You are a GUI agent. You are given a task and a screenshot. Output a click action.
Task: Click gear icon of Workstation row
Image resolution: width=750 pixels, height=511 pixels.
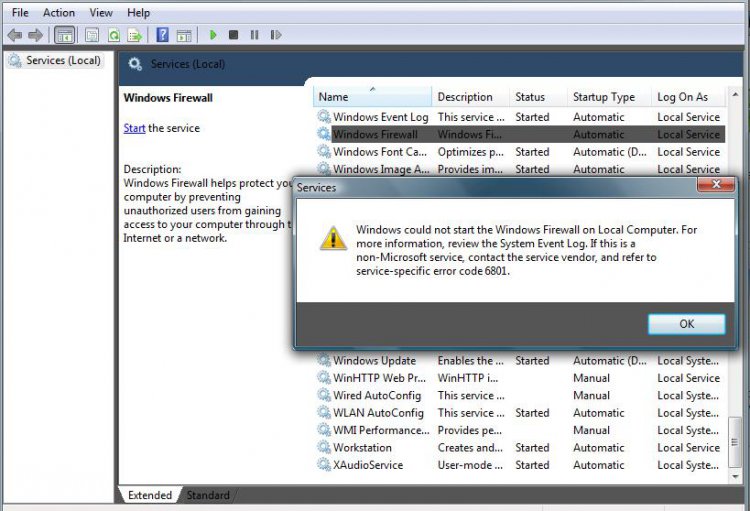coord(324,447)
